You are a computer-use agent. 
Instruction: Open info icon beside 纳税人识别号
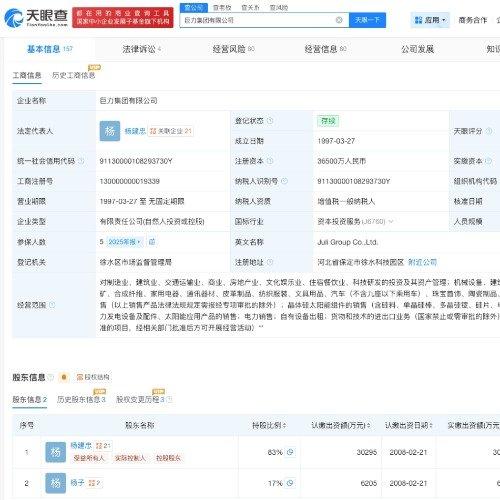click(284, 181)
